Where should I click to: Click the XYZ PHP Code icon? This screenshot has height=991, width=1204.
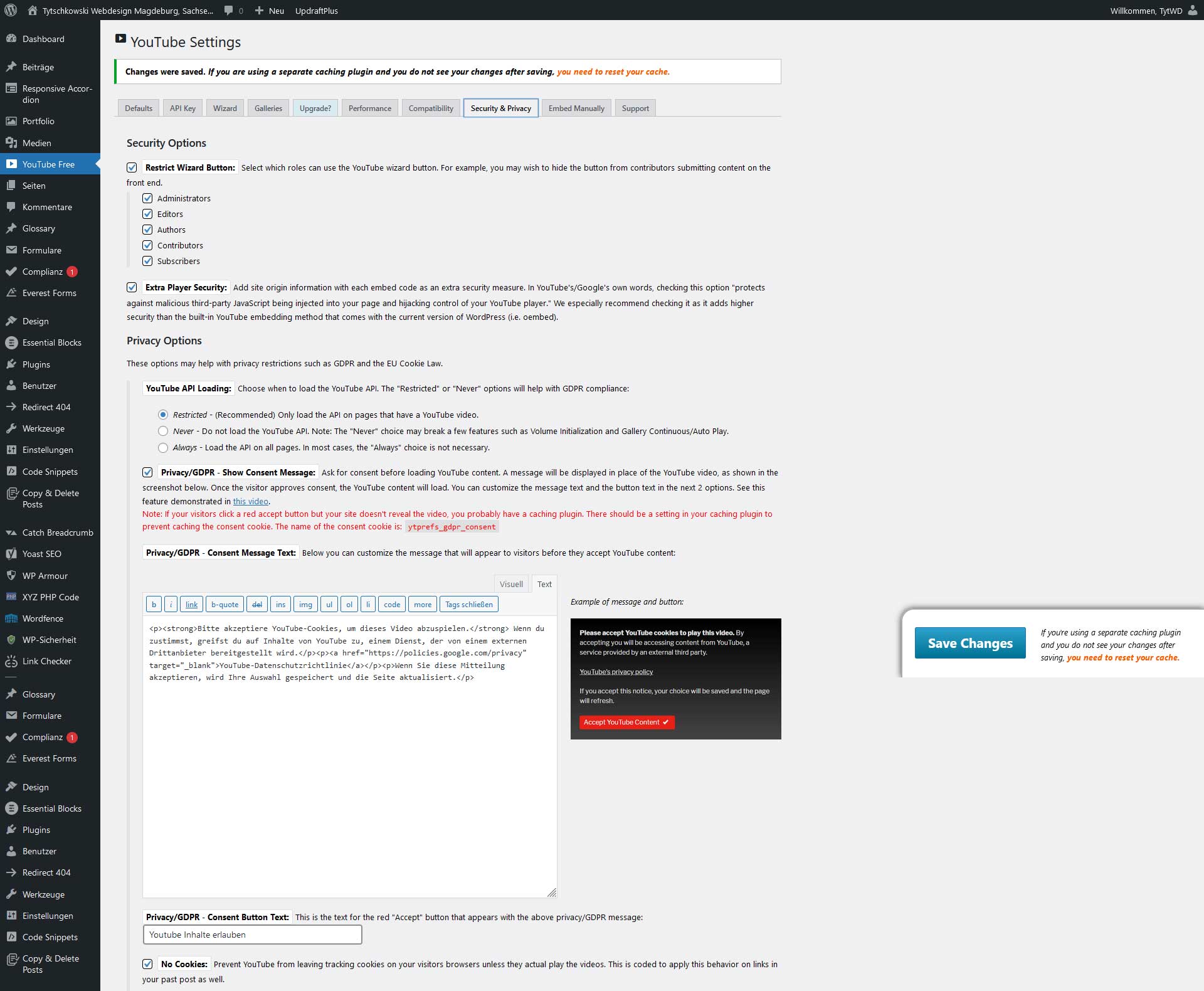(x=11, y=597)
